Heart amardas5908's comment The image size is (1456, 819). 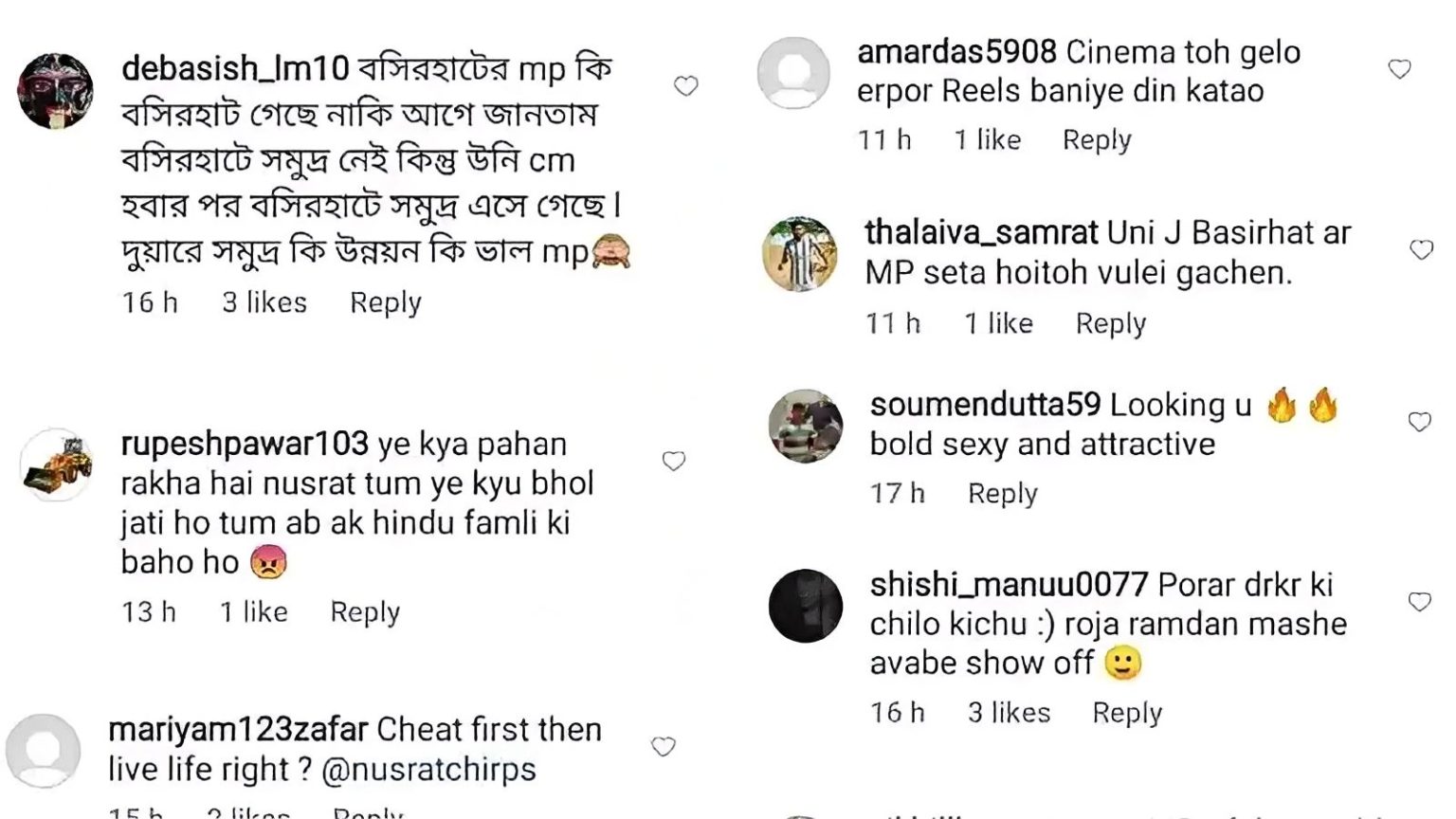coord(1399,69)
